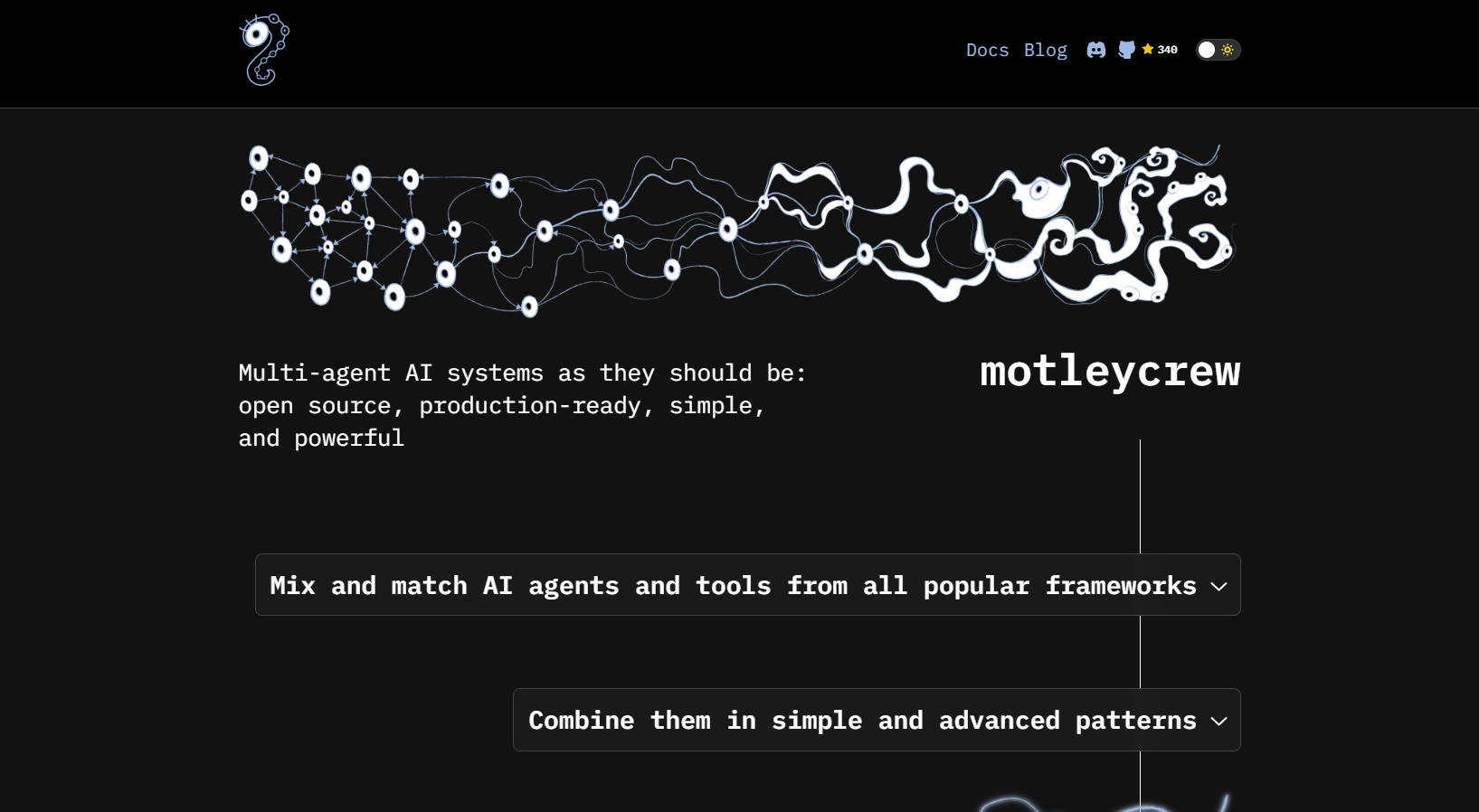Click the network-to-octopus banner illustration

[x=737, y=230]
